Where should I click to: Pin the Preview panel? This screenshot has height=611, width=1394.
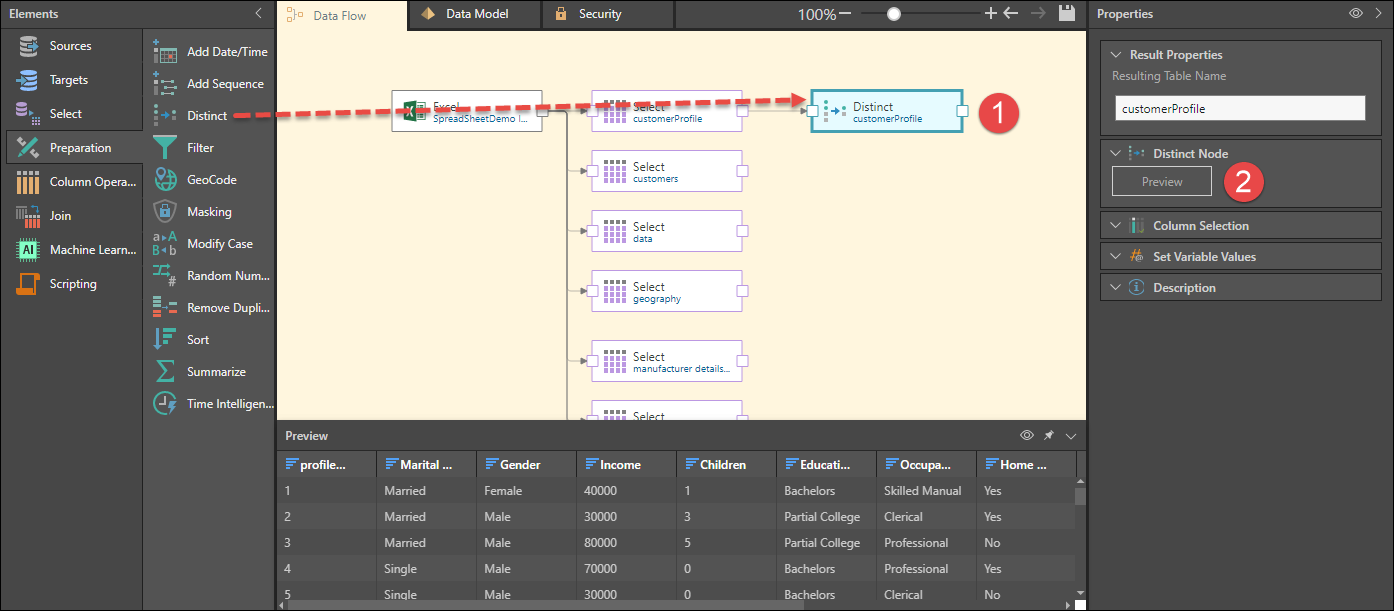click(1049, 436)
